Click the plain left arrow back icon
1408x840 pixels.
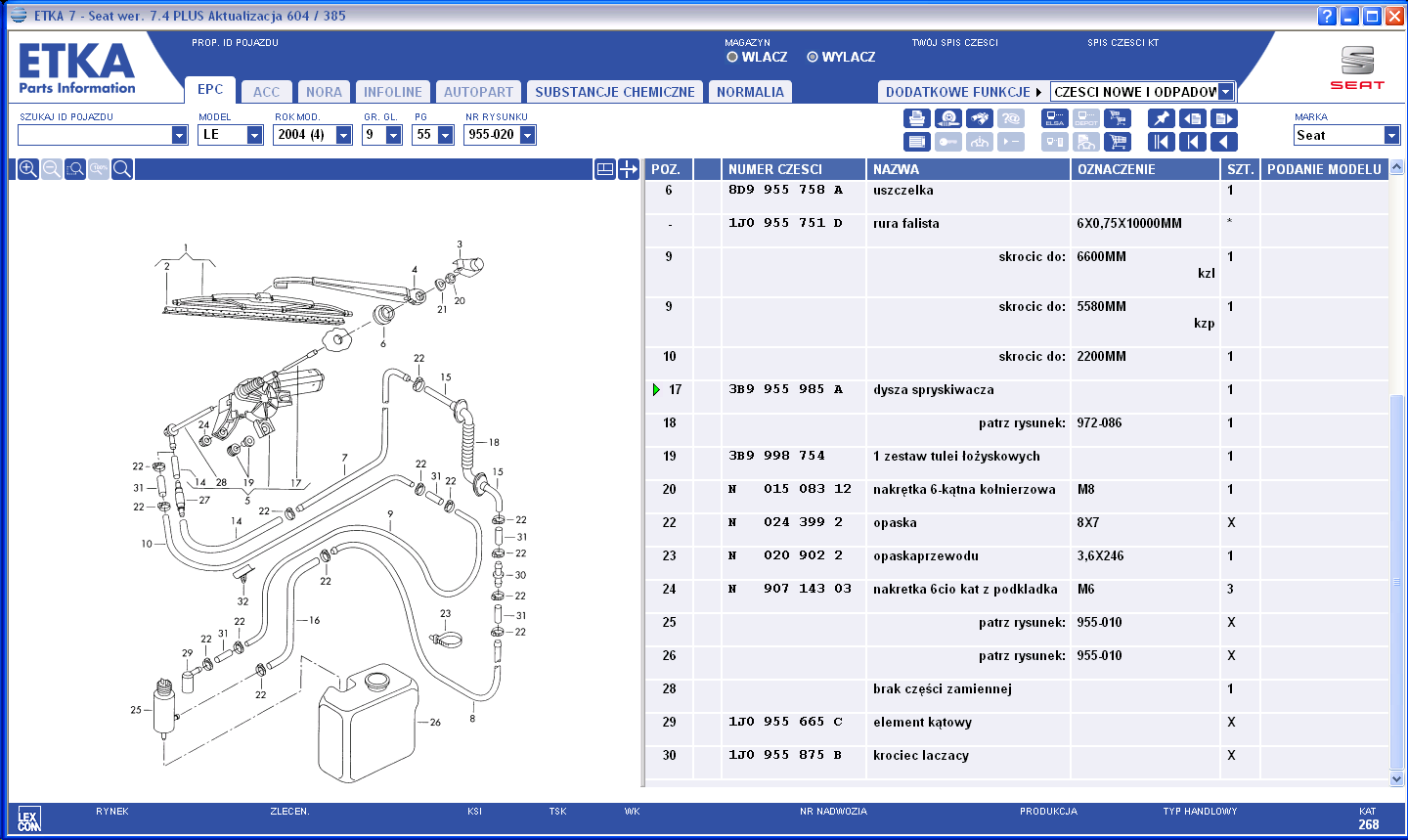[1223, 142]
